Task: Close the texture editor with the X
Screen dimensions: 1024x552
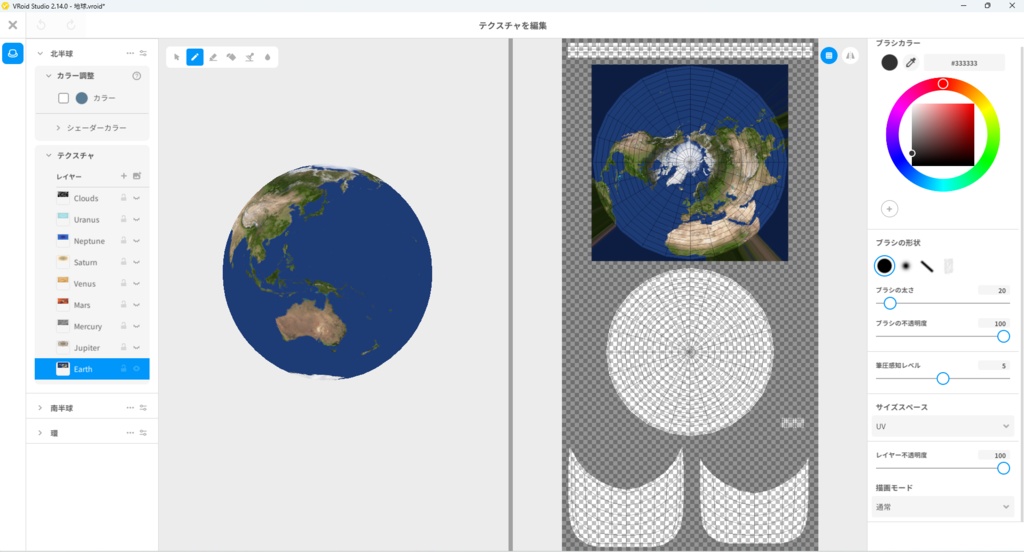Action: (12, 25)
